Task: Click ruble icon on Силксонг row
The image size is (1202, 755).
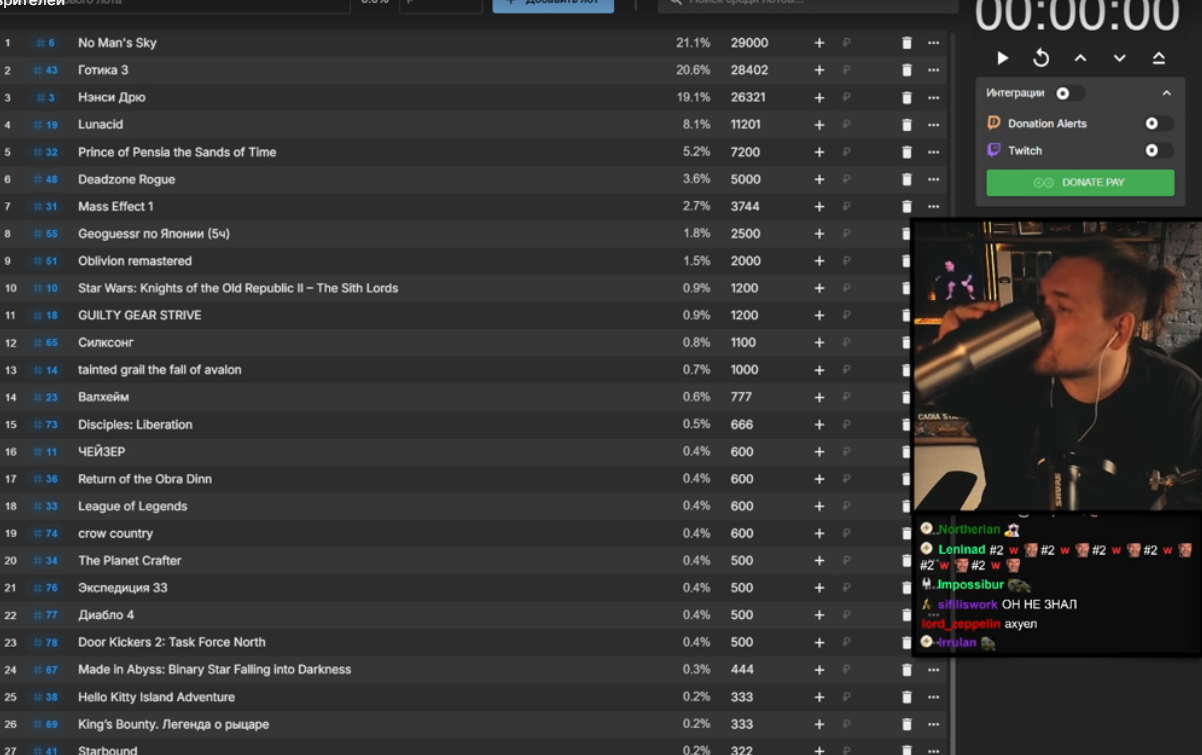Action: [846, 342]
